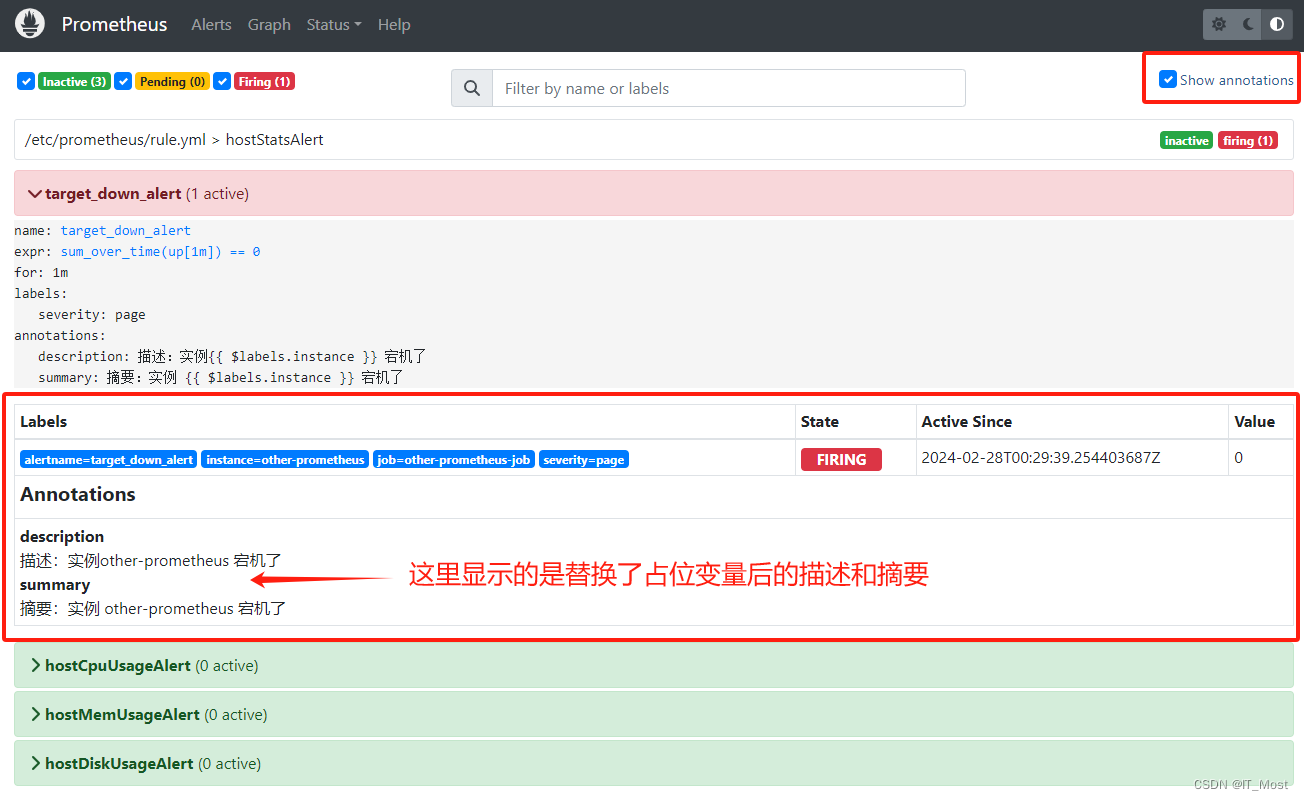The image size is (1304, 800).
Task: Open the Status dropdown menu
Action: click(x=334, y=25)
